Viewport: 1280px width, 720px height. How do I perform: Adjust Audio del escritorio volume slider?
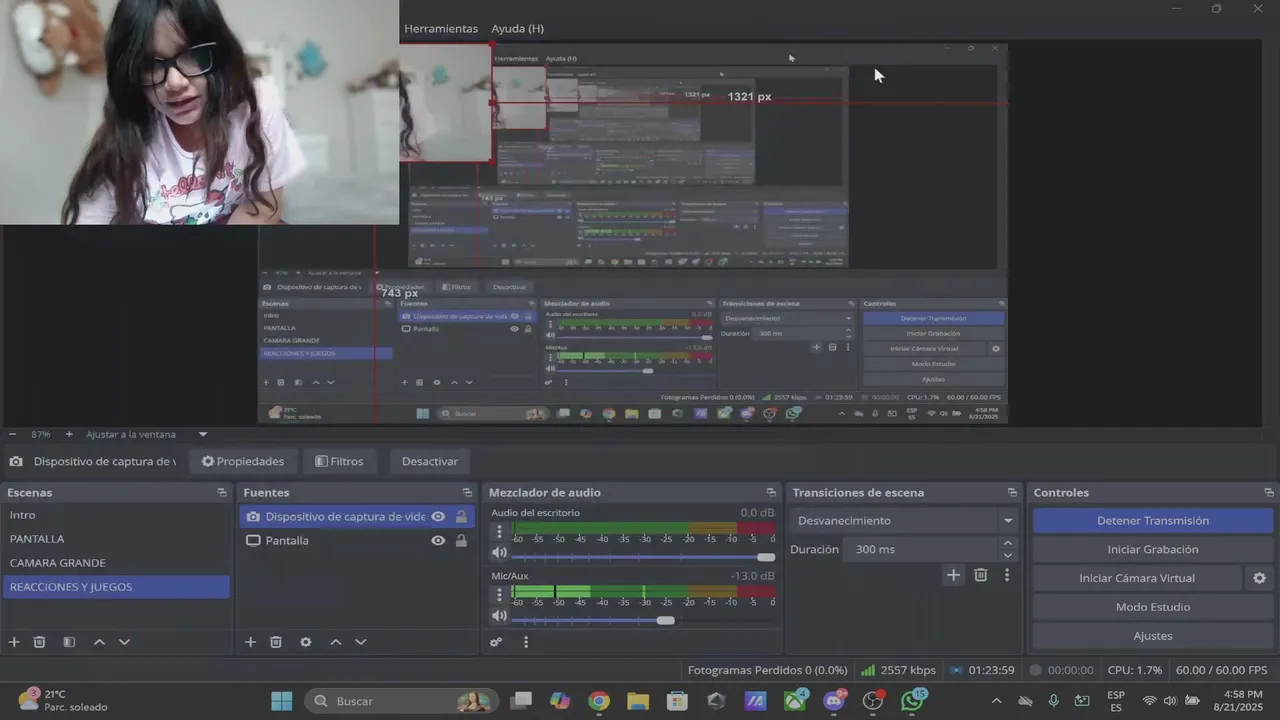tap(766, 557)
